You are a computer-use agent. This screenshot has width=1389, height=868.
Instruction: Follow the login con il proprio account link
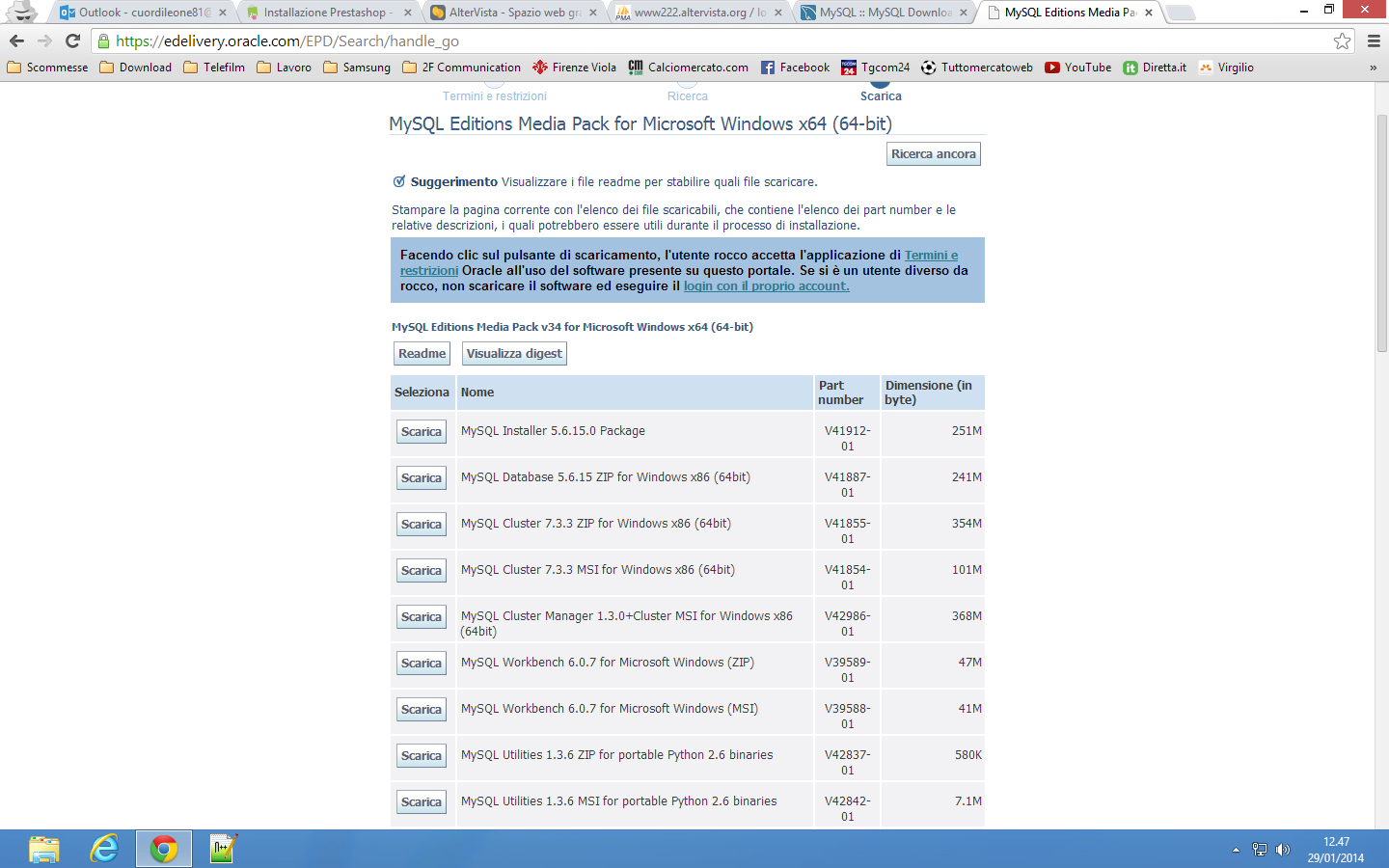pos(767,286)
